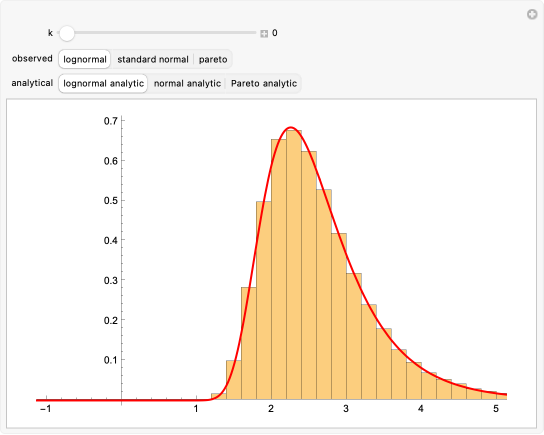Choose Pareto analytic curve
Image resolution: width=544 pixels, height=435 pixels.
click(x=264, y=84)
